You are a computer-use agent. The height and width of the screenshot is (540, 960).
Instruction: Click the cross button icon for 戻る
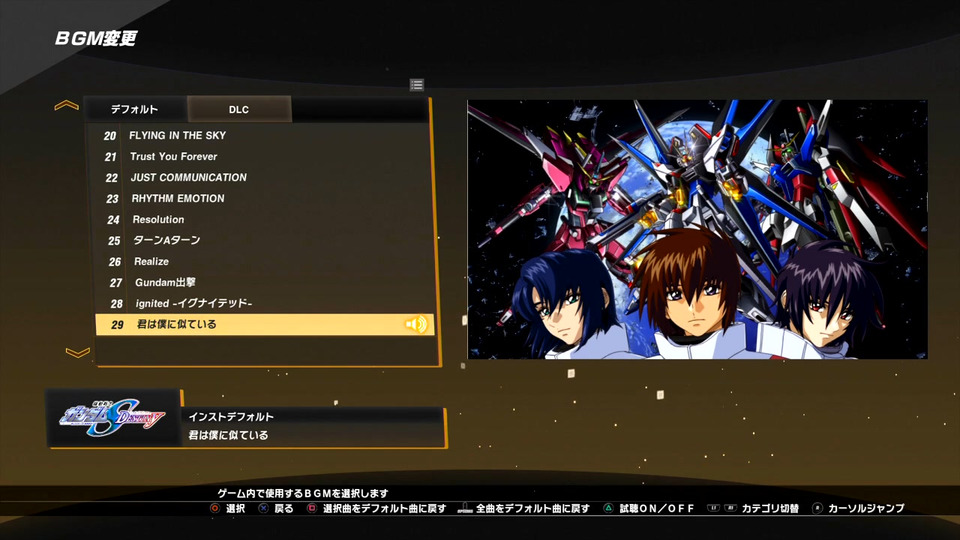click(x=263, y=508)
